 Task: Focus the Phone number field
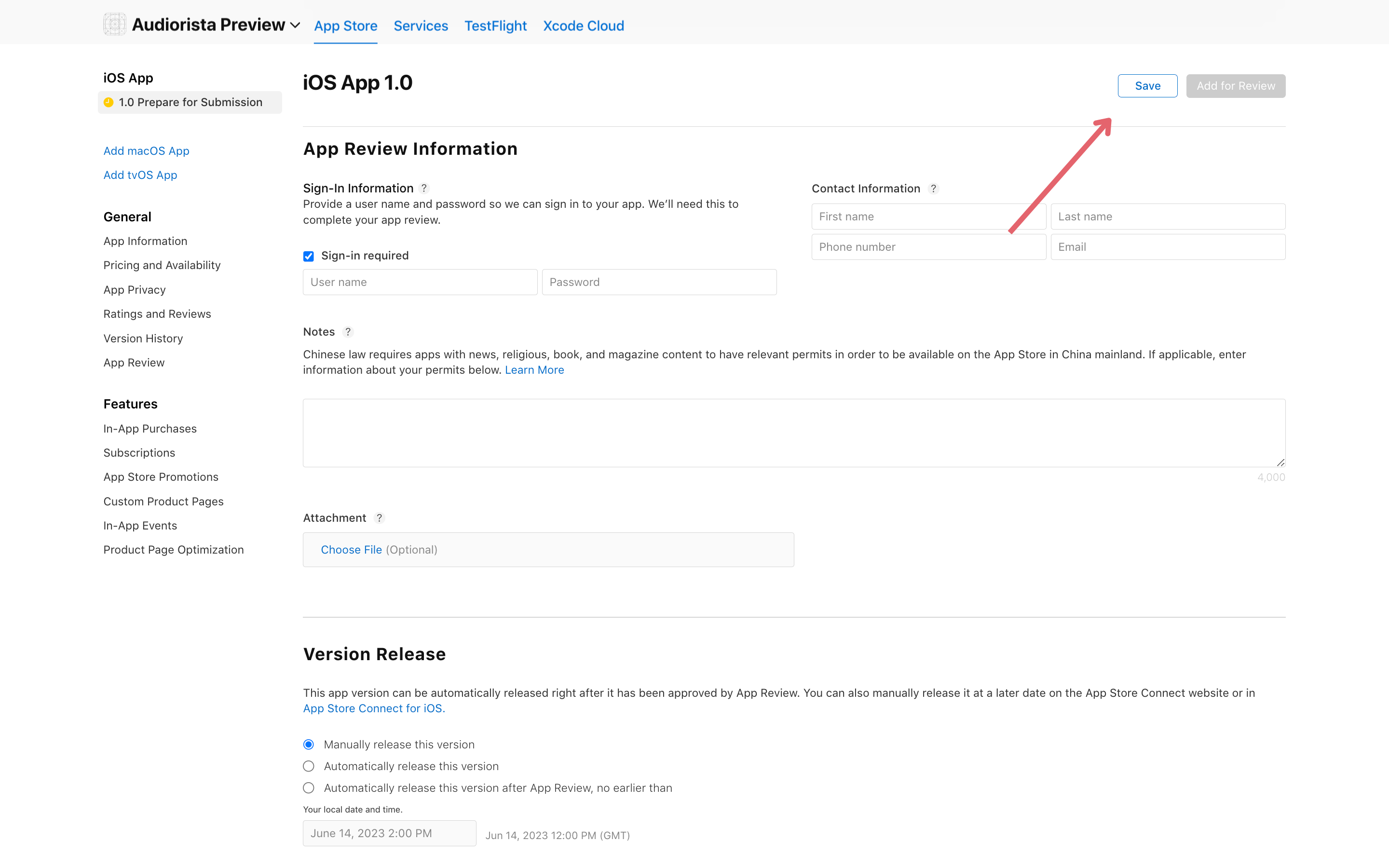point(929,247)
